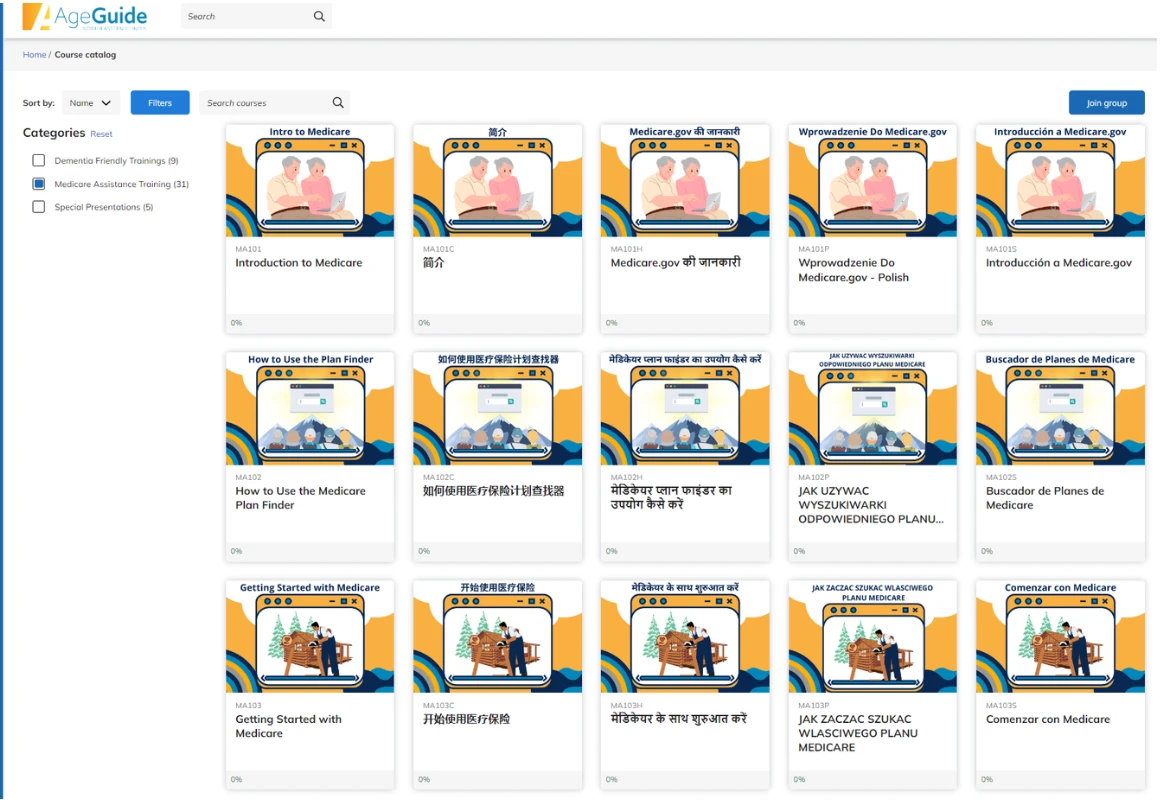Check the Dementia Friendly Trainings checkbox
This screenshot has width=1172, height=804.
click(39, 160)
